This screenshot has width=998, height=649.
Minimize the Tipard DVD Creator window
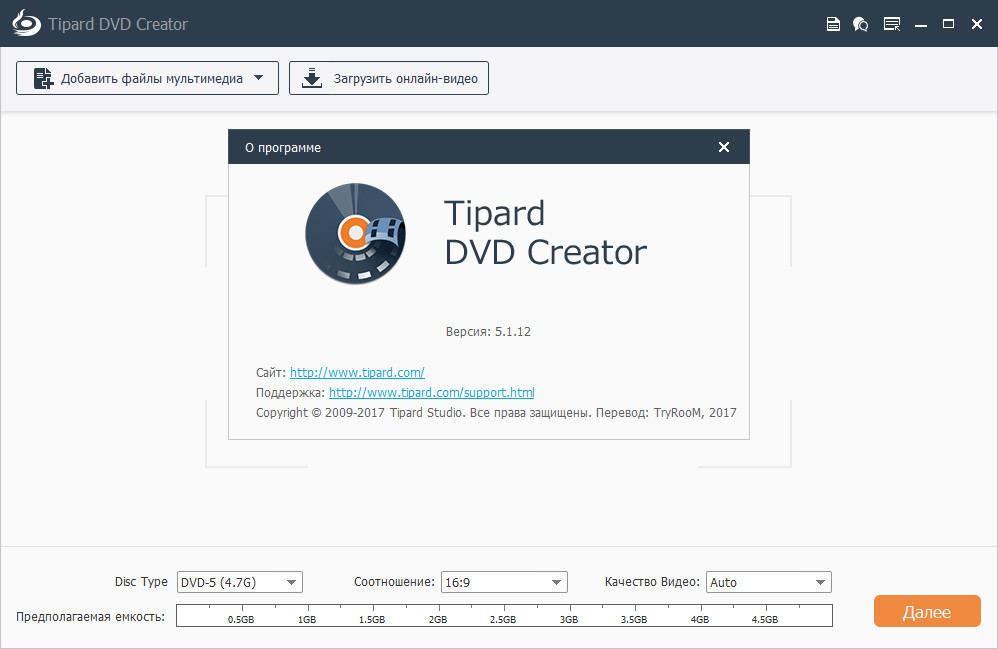click(x=920, y=25)
